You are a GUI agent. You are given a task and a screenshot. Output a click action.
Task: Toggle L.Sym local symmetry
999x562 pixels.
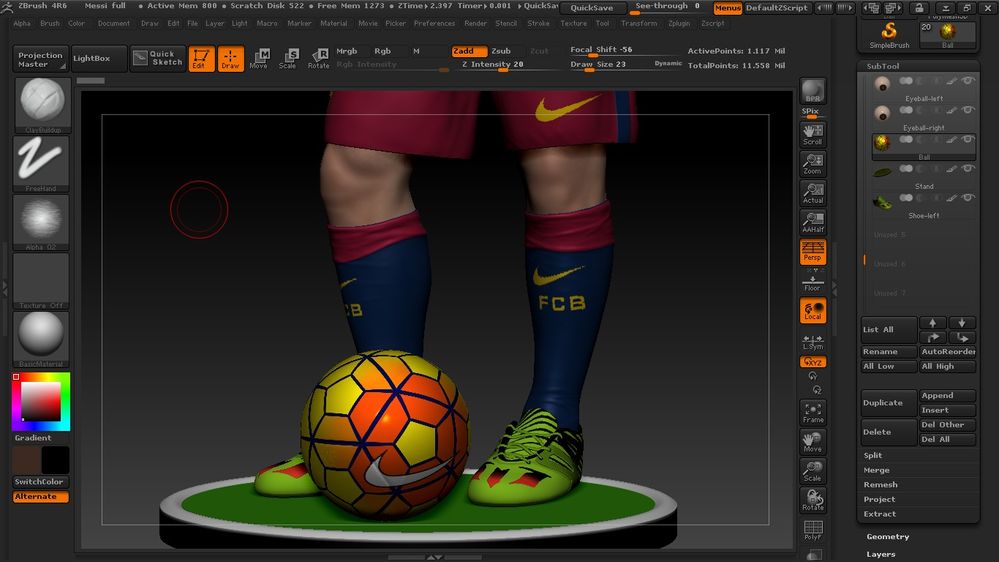tap(813, 342)
